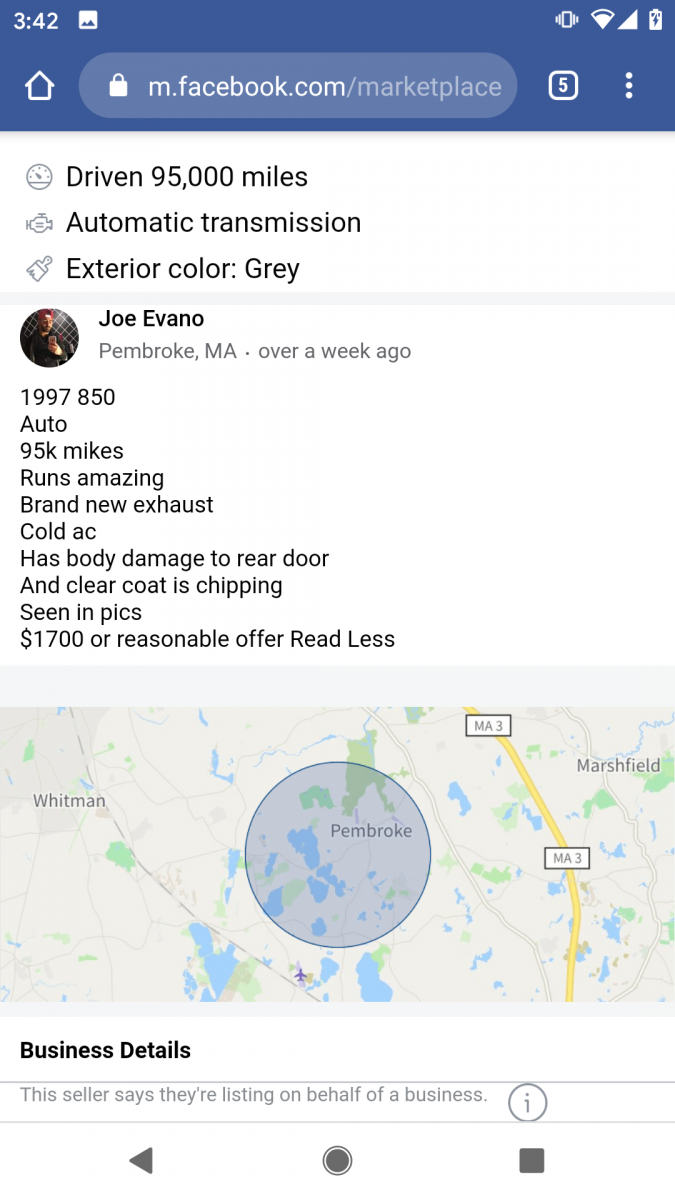Tap the business details info circle icon

[527, 1102]
